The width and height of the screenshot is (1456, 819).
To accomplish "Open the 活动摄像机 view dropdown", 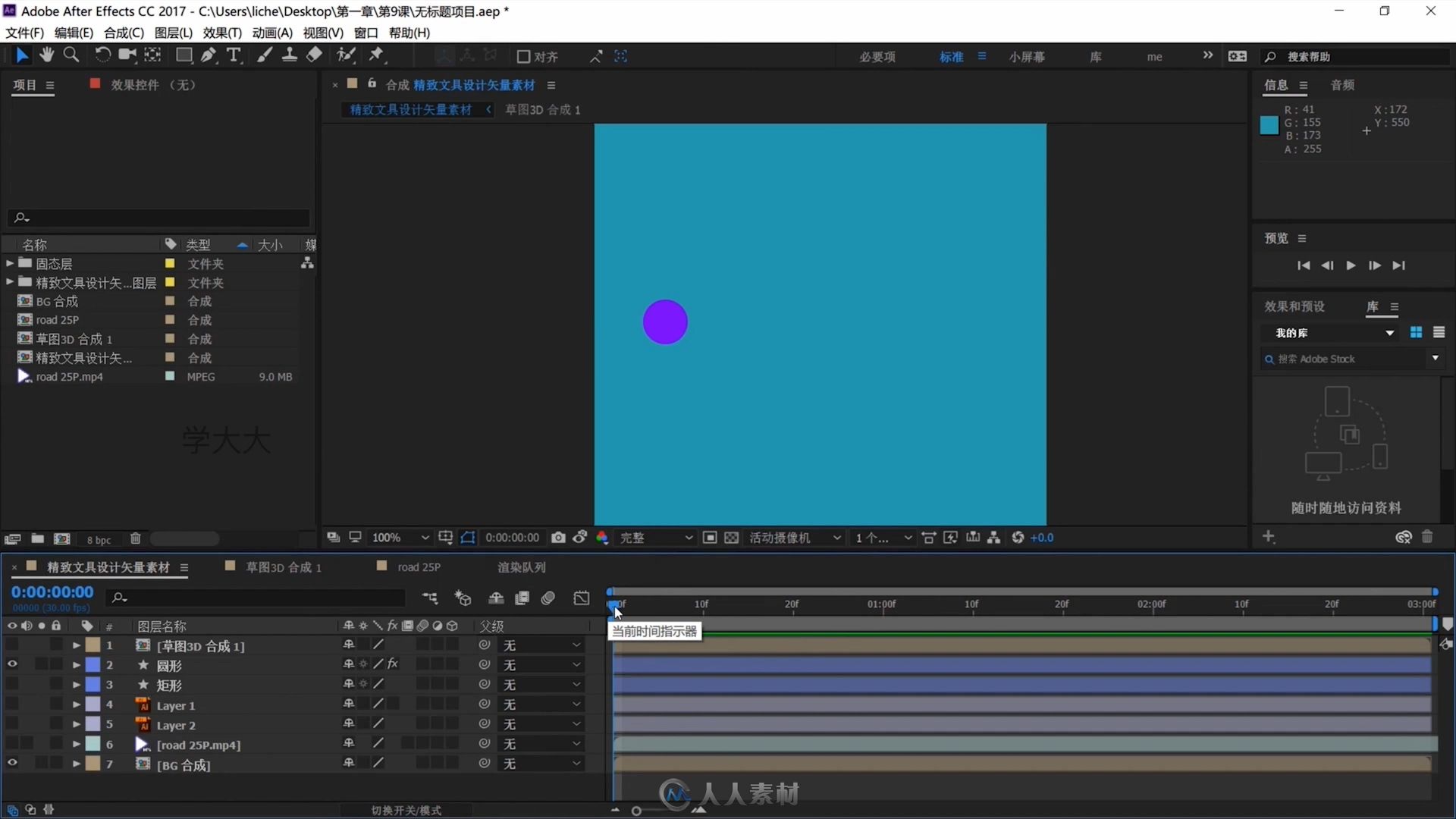I will (795, 538).
